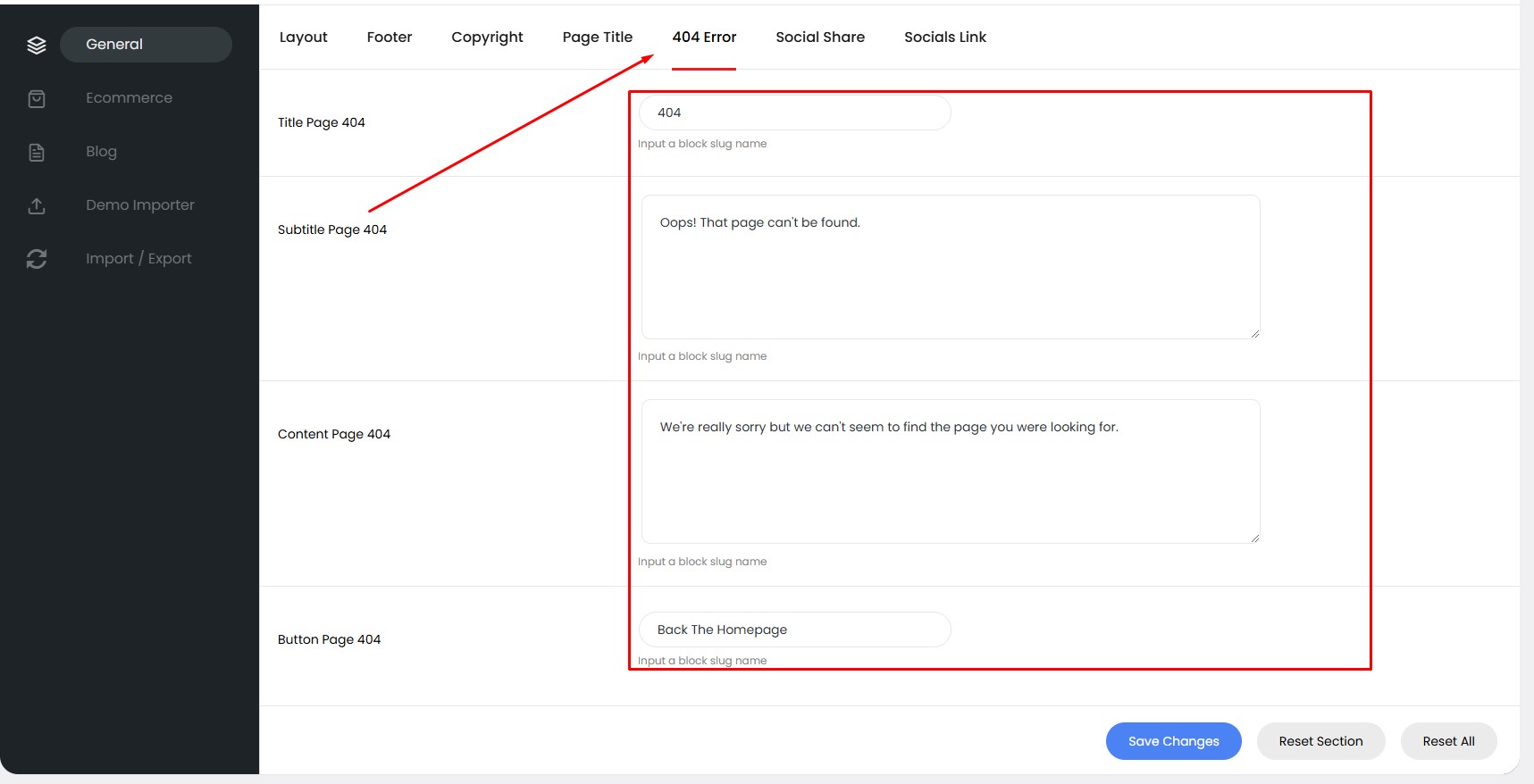Viewport: 1534px width, 784px height.
Task: Click the Ecommerce shopping bag icon
Action: tap(37, 98)
